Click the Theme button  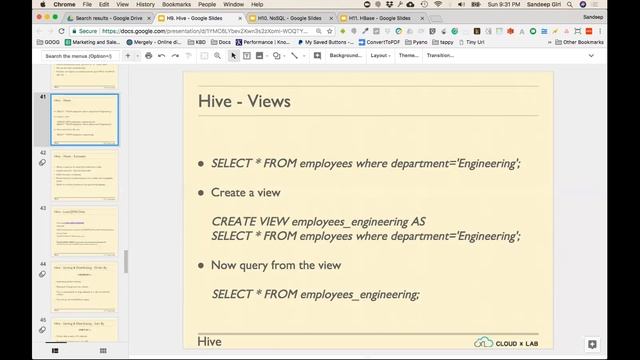click(409, 56)
